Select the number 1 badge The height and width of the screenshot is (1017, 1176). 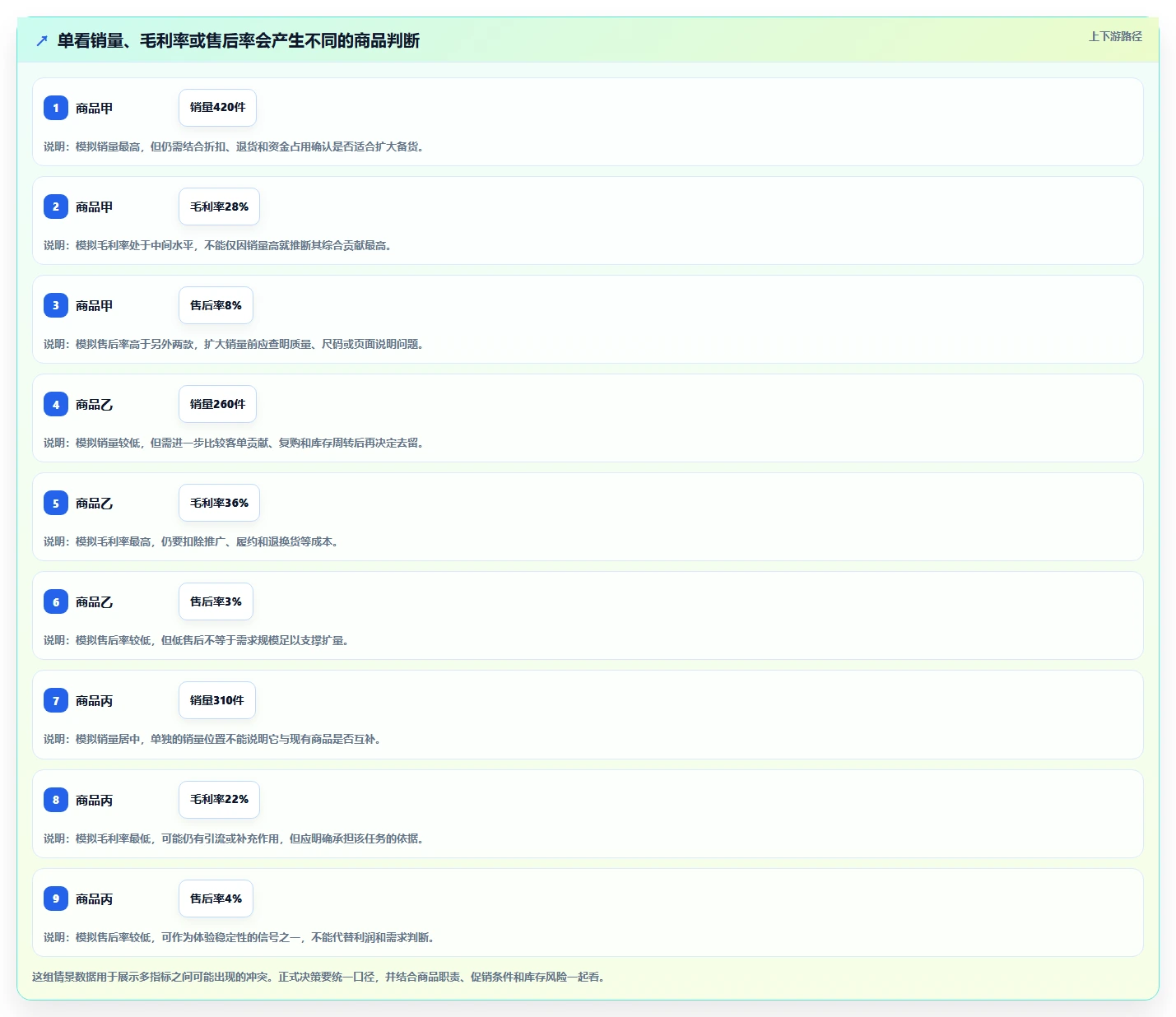click(x=56, y=108)
